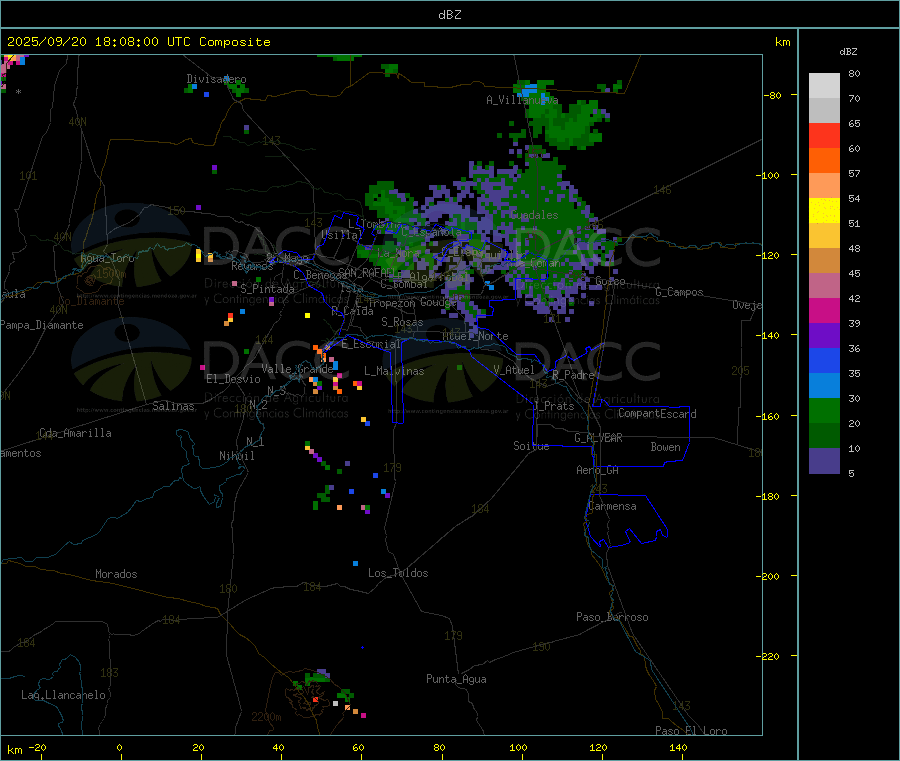Select the blue 36 dBZ legend swatch
Viewport: 900px width, 761px height.
pyautogui.click(x=824, y=360)
